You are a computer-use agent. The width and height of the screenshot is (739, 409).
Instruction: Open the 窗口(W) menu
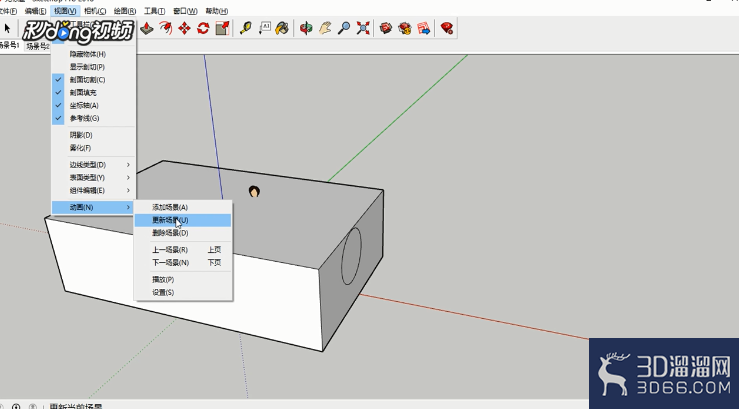pos(185,10)
